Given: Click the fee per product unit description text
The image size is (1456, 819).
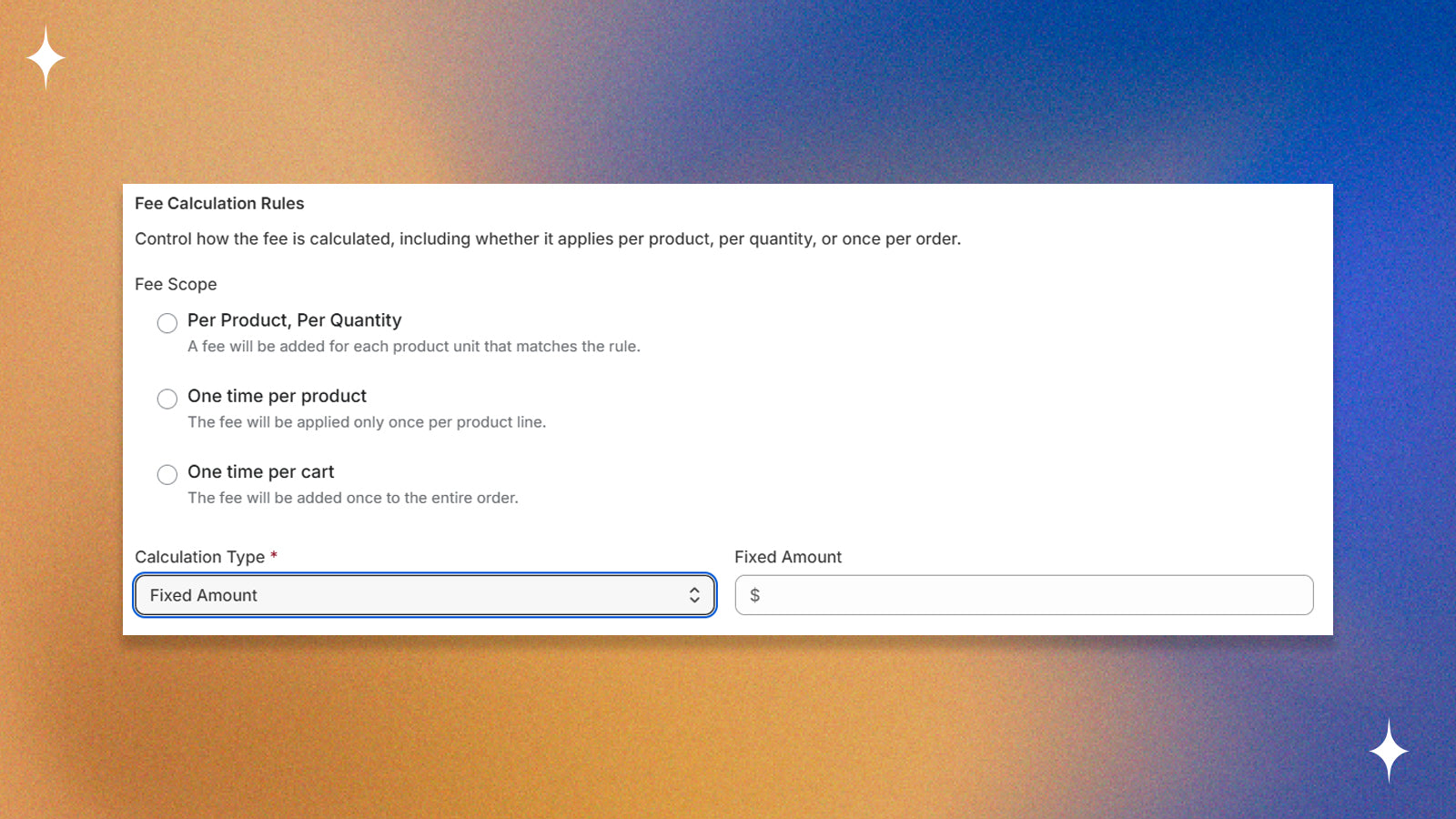Looking at the screenshot, I should point(414,346).
